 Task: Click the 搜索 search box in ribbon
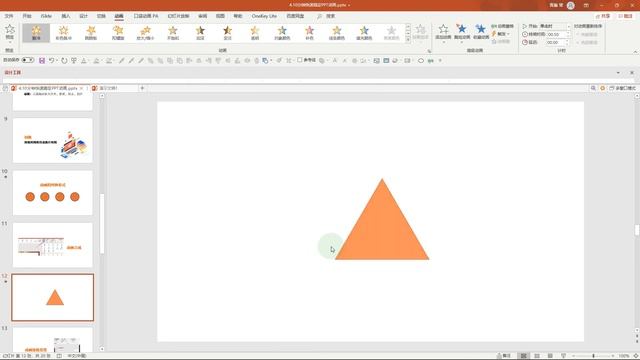point(327,16)
